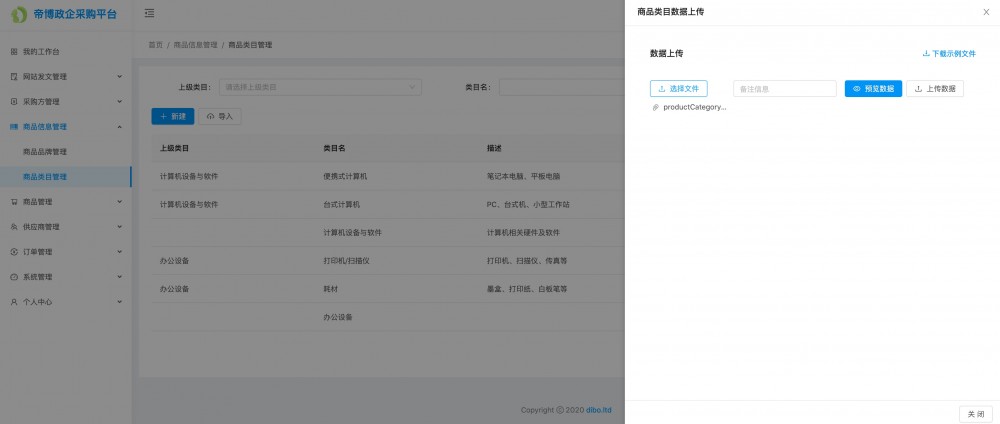Click the 选择文件 button
Screen dimensions: 1000x424
(x=679, y=89)
